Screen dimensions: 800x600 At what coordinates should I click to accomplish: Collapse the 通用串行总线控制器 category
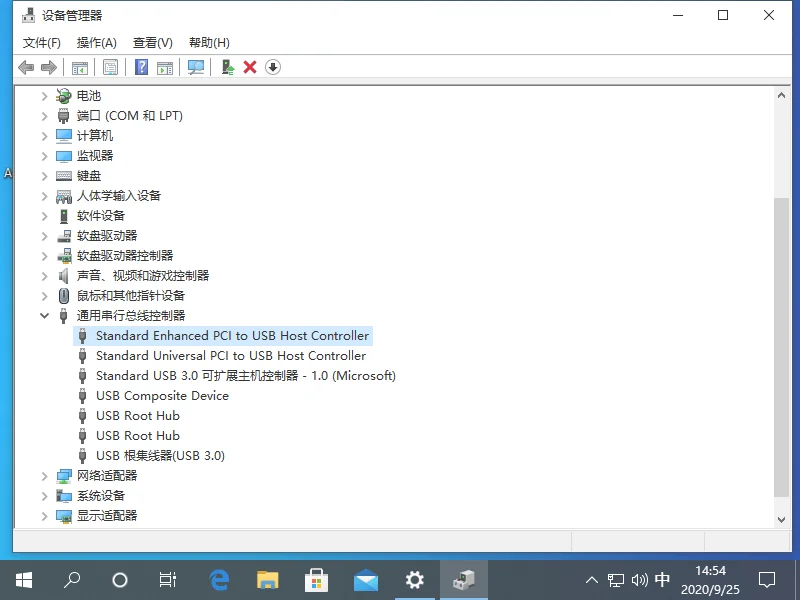click(44, 316)
